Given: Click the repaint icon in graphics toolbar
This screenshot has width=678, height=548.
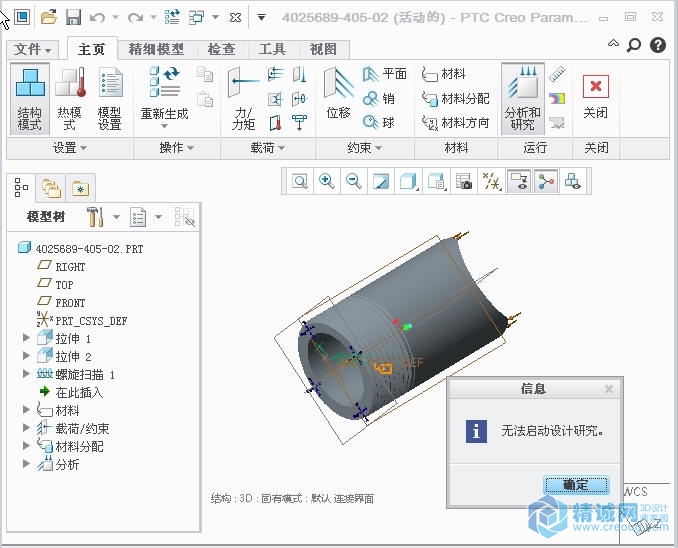Looking at the screenshot, I should (x=381, y=181).
